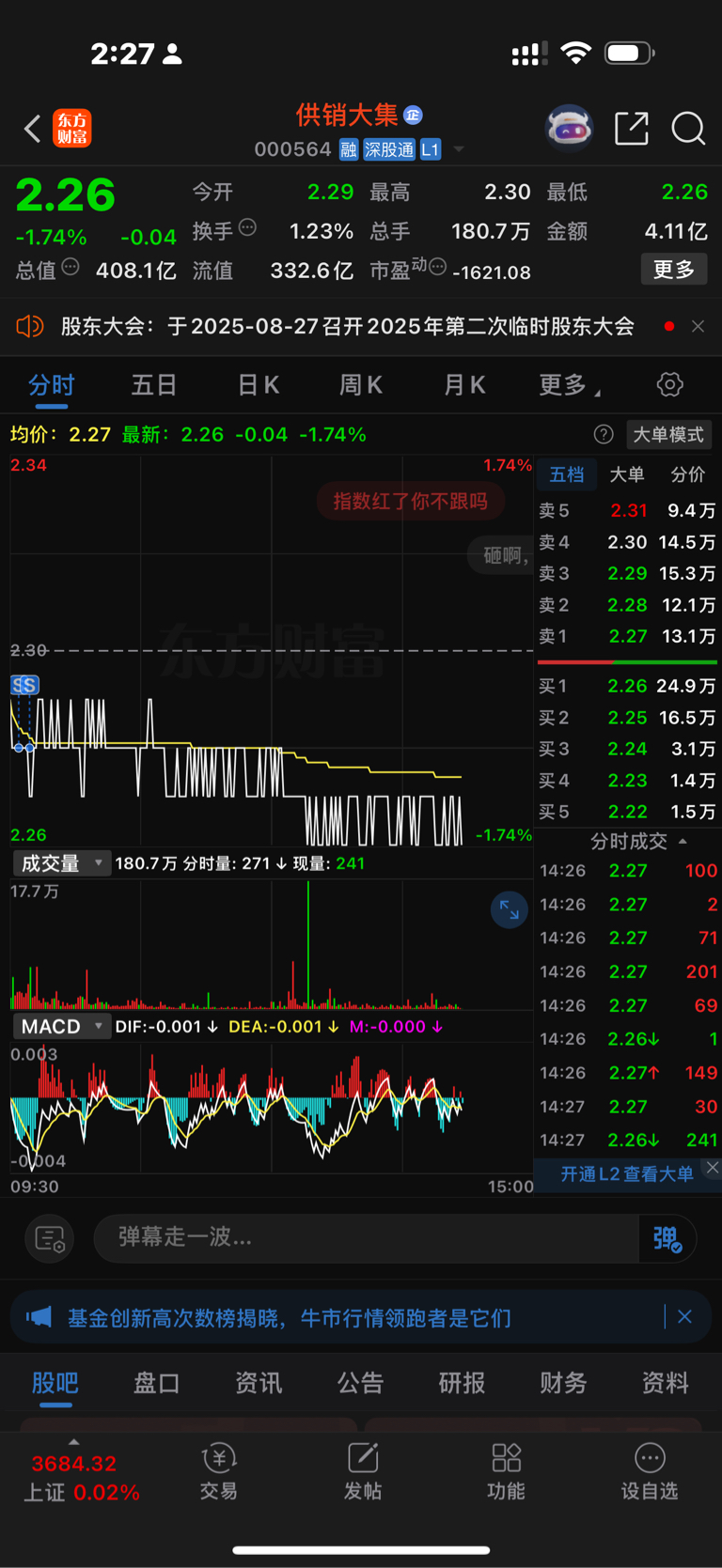Open the 盘口 tab

157,1383
